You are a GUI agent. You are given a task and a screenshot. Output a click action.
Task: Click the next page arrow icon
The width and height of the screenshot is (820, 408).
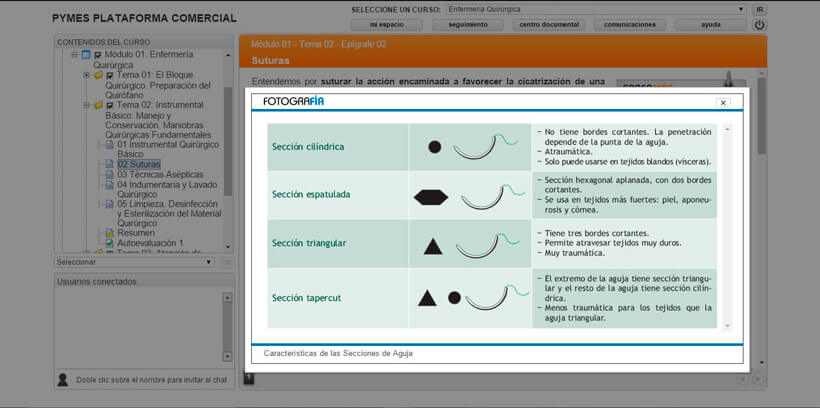tap(757, 380)
